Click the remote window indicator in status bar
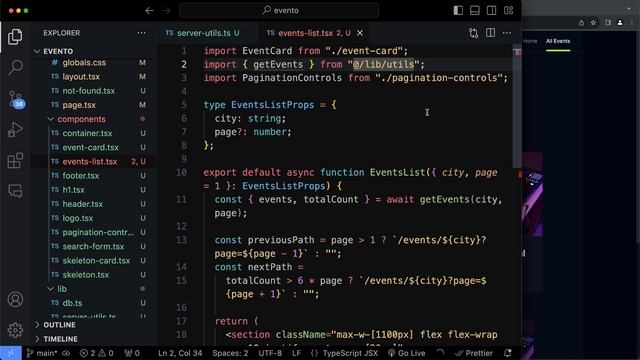640x360 pixels. coord(11,353)
